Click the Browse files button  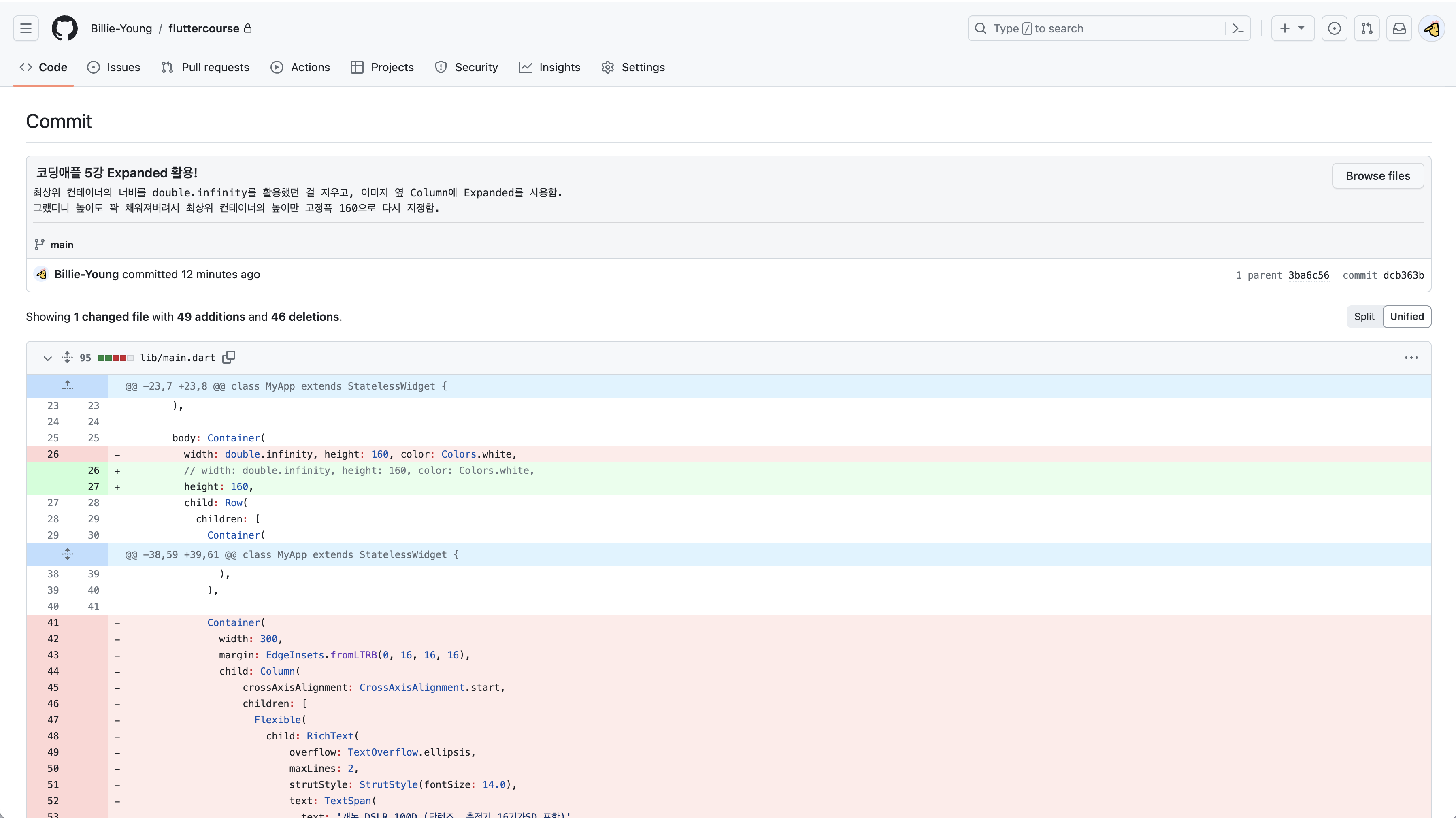(1377, 176)
